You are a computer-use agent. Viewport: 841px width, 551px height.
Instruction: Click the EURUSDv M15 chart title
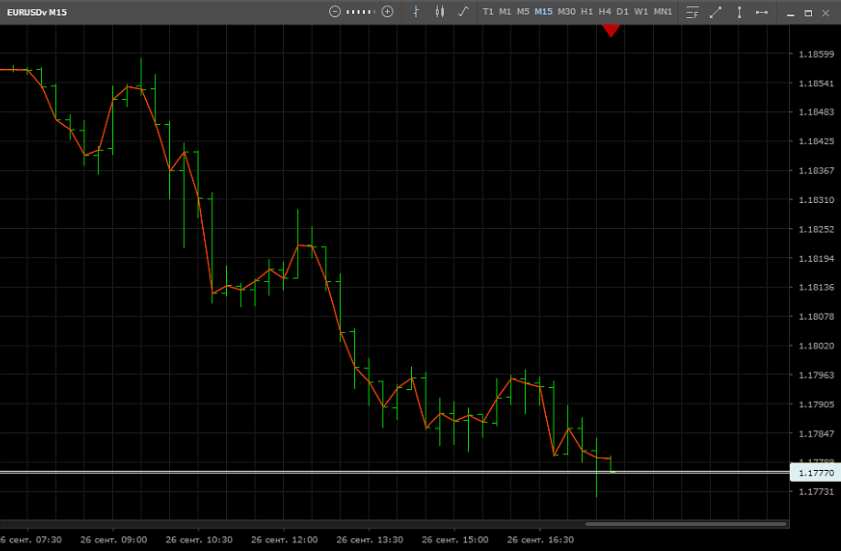tap(37, 12)
